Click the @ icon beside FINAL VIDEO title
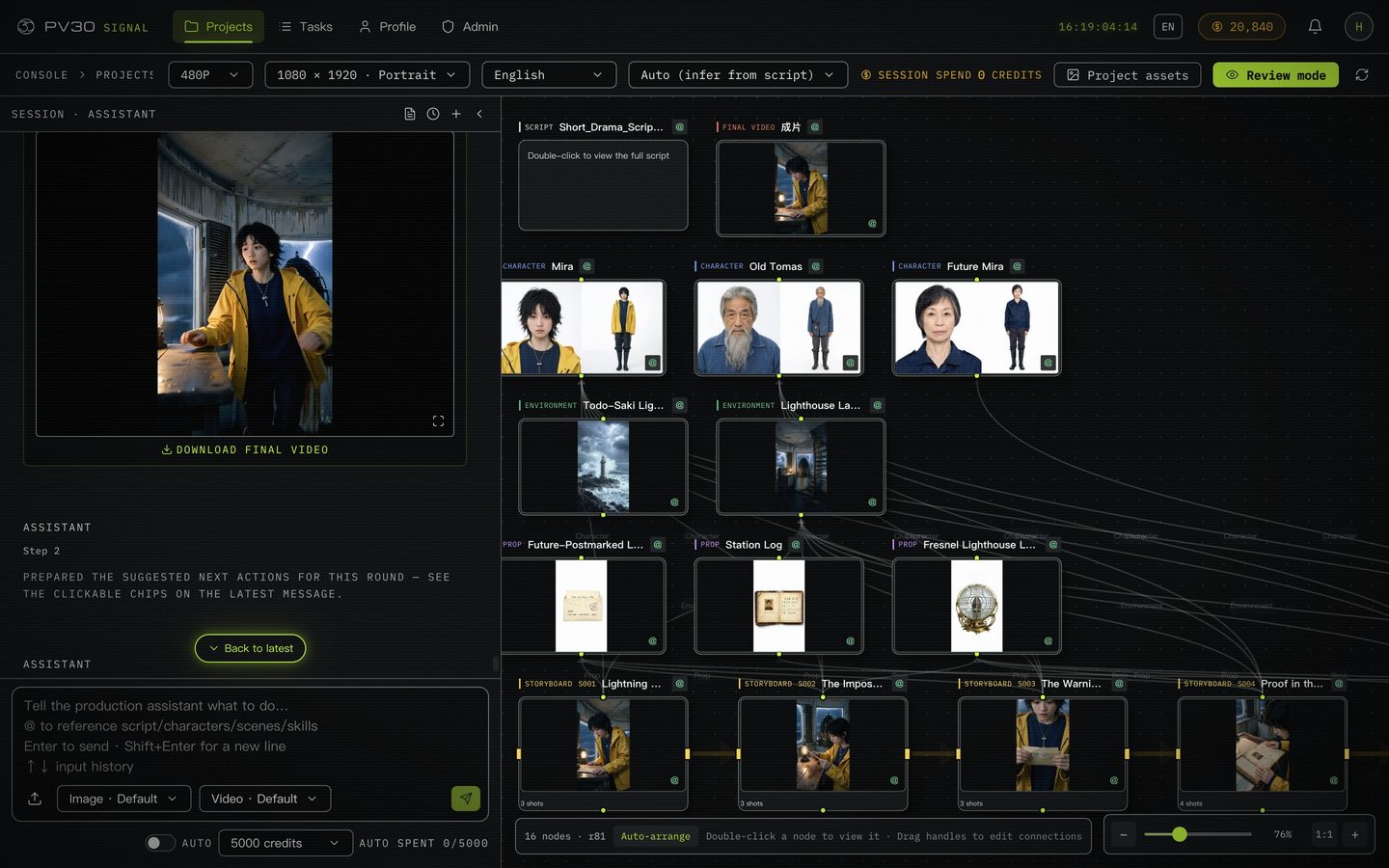 coord(815,127)
